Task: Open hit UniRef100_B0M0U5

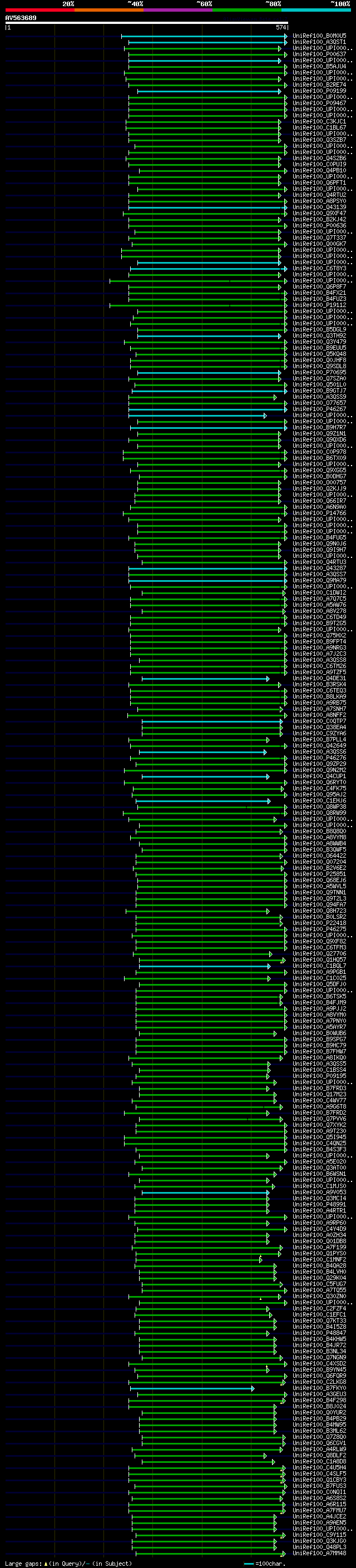Action: point(319,36)
